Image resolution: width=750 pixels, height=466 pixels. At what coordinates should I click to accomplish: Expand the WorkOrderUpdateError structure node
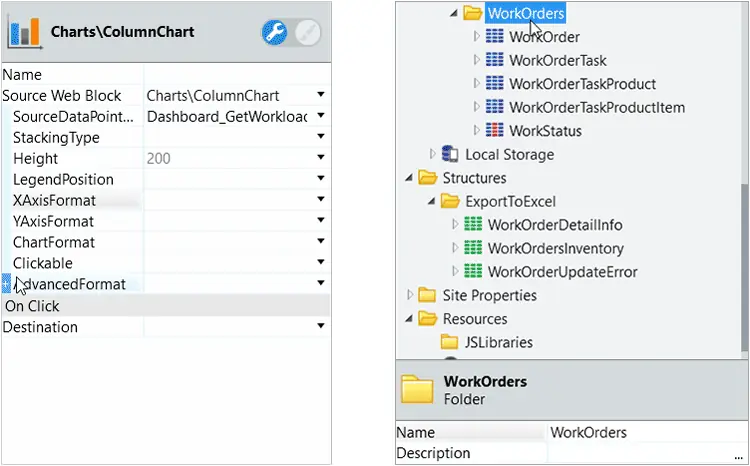pyautogui.click(x=455, y=271)
